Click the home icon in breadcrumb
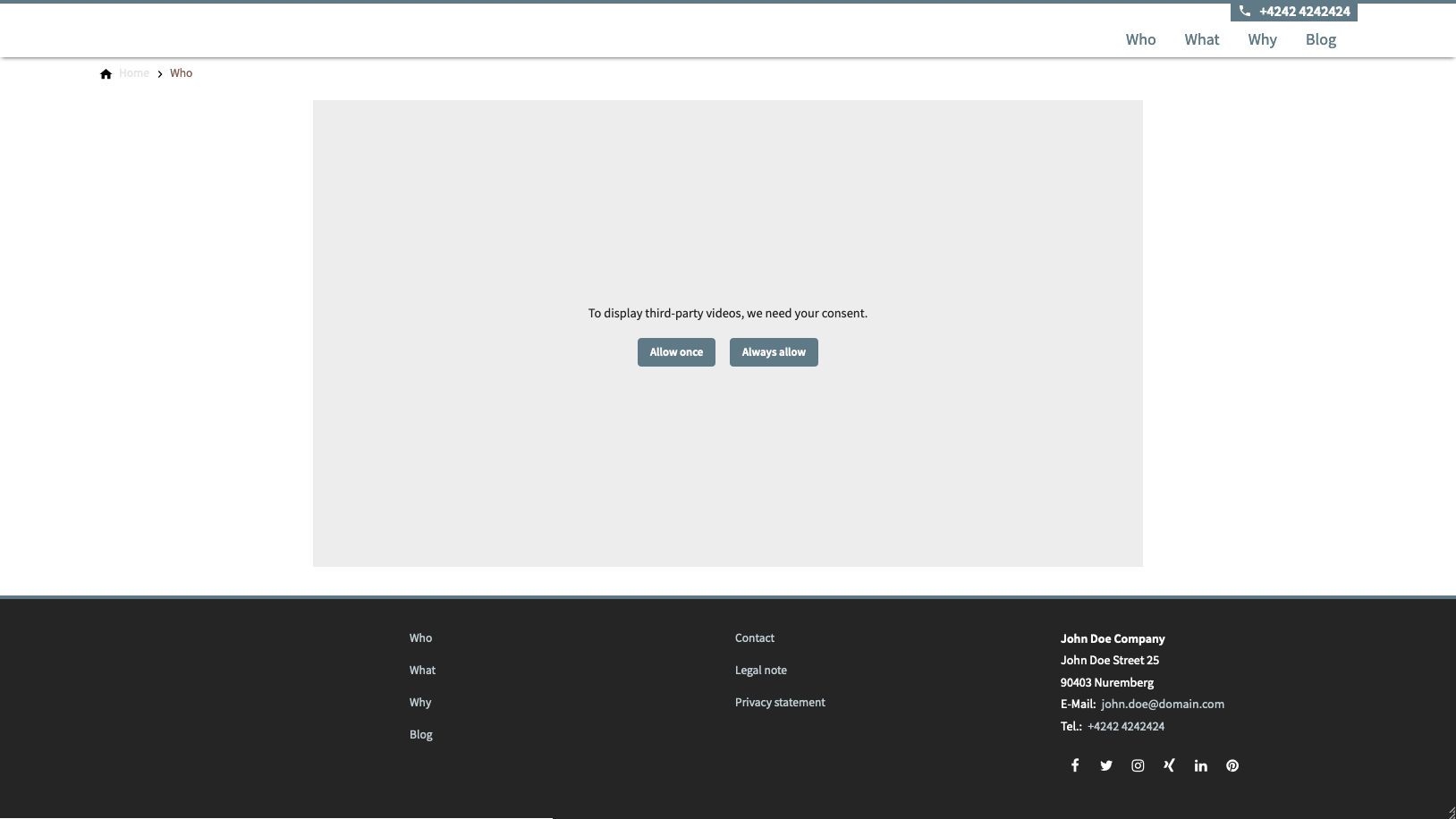 click(x=106, y=73)
